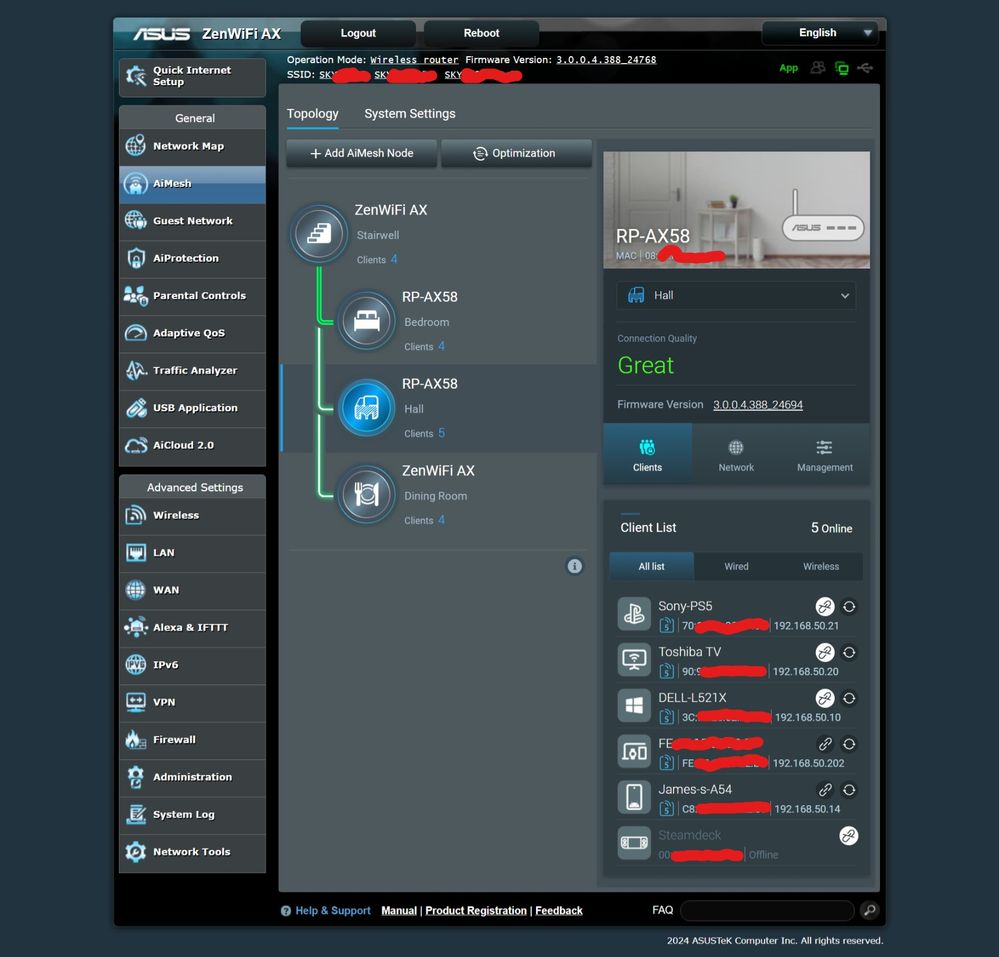Select the Dining Room ZenWiFi AX node icon

pyautogui.click(x=366, y=494)
